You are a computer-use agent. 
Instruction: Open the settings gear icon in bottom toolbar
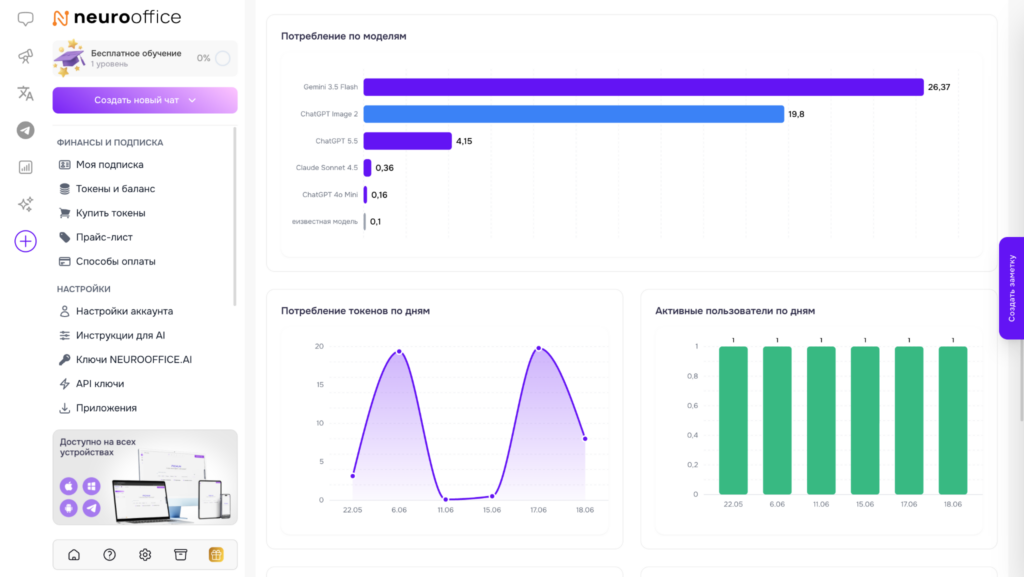coord(145,555)
